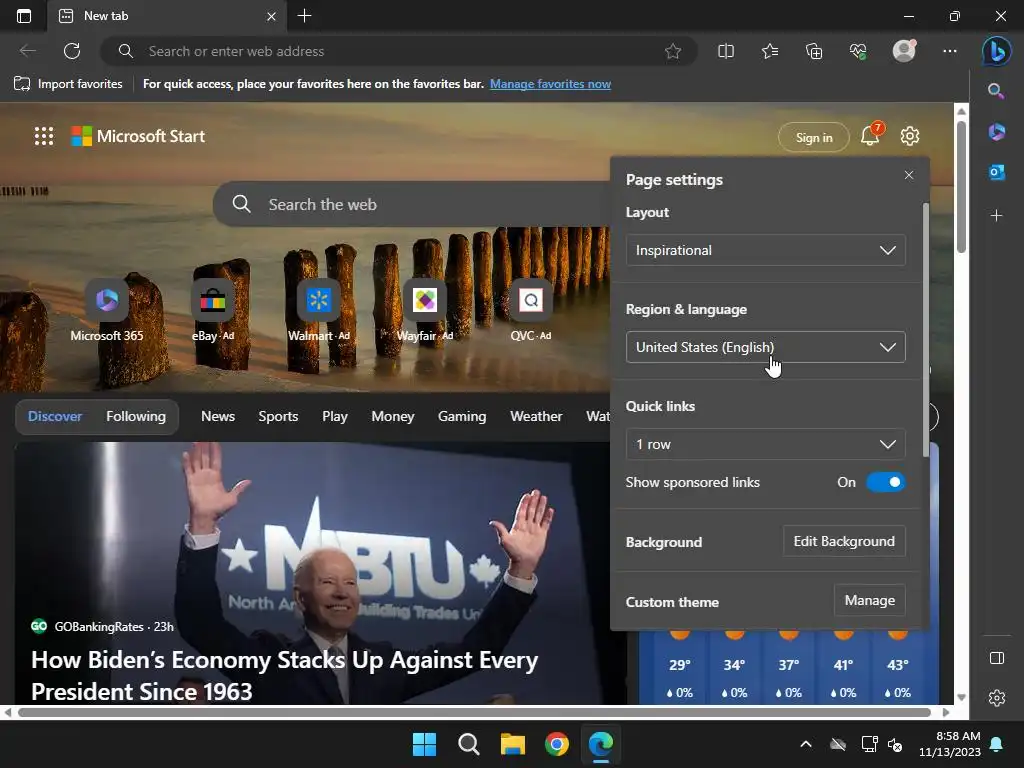
Task: Open the Windows Start menu
Action: [424, 744]
